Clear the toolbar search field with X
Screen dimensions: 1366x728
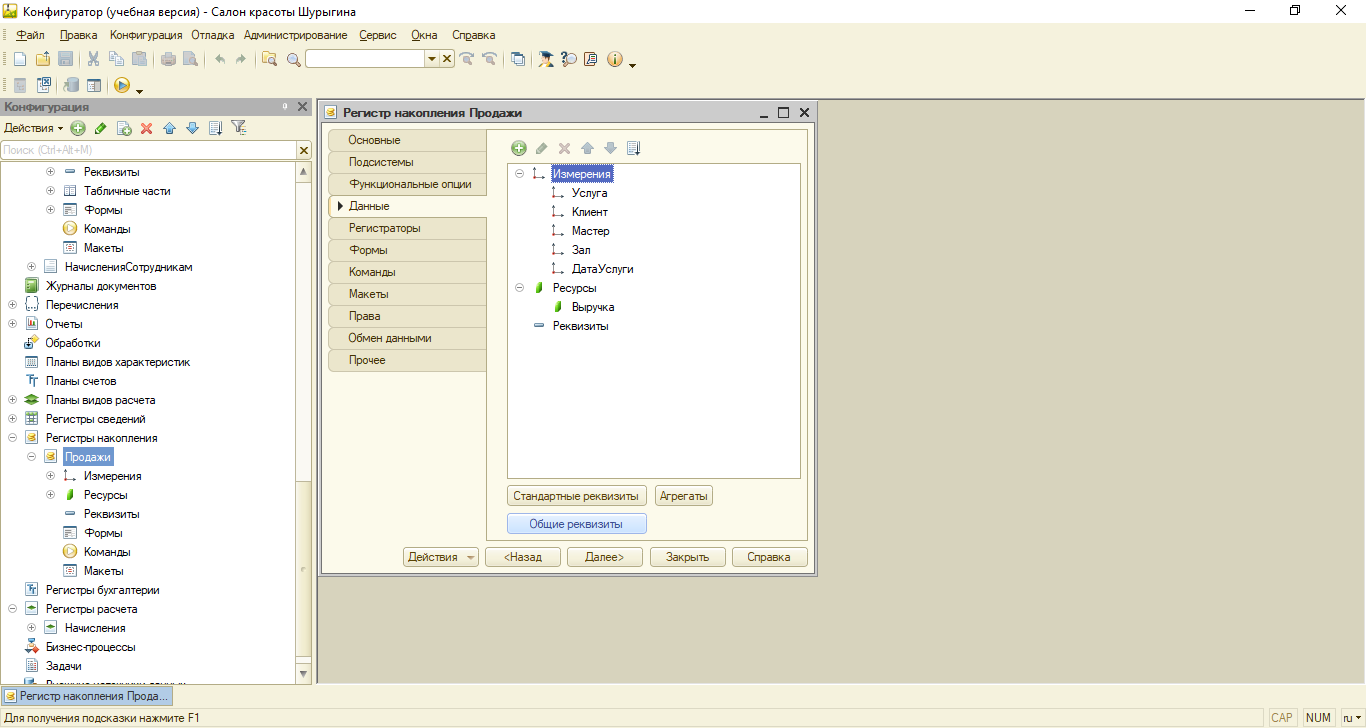coord(447,59)
